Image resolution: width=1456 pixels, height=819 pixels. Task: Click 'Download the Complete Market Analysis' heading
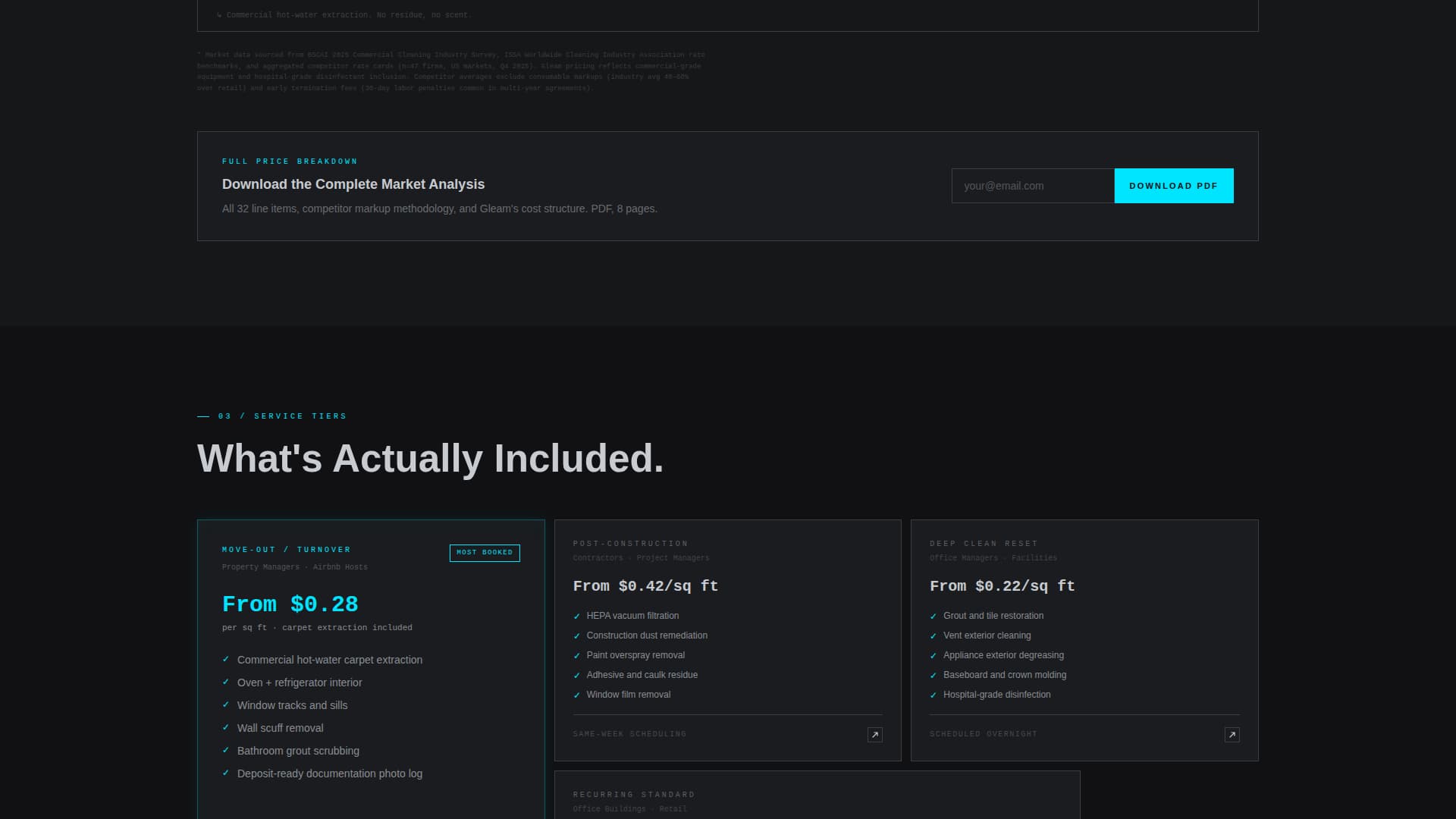[x=353, y=184]
